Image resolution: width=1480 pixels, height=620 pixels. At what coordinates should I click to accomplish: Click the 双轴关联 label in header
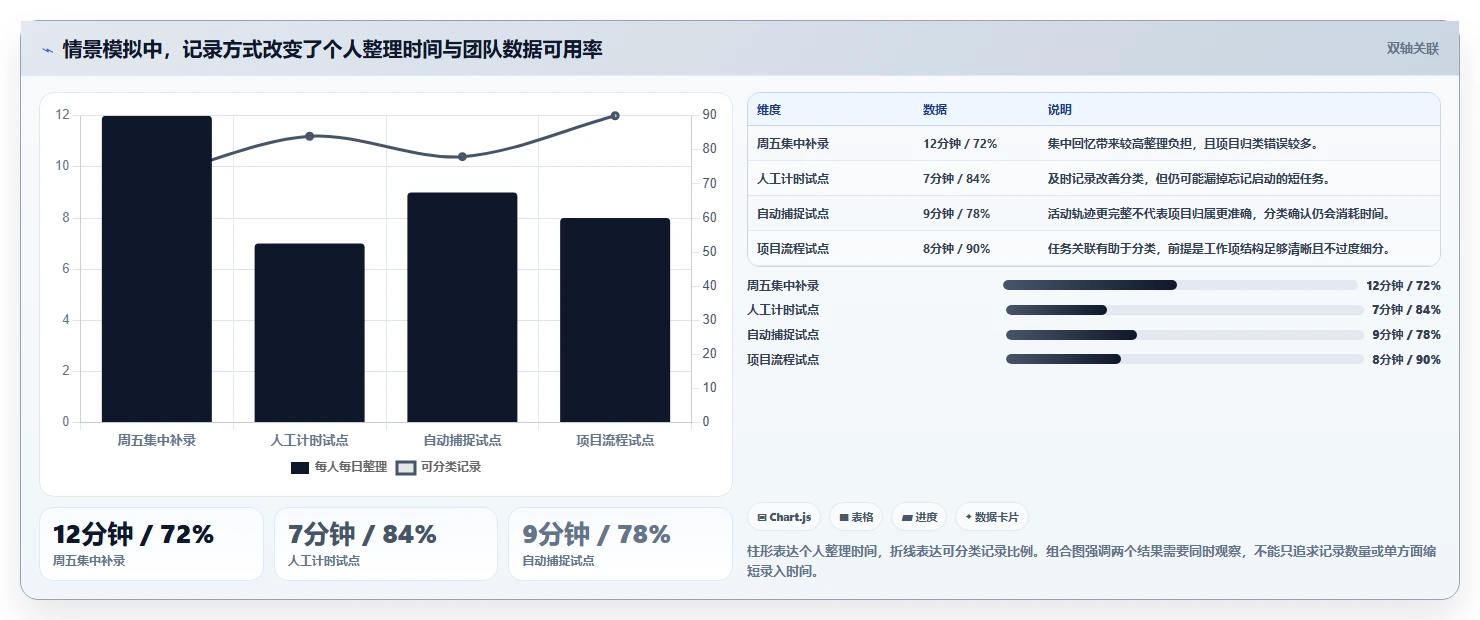[x=1412, y=49]
